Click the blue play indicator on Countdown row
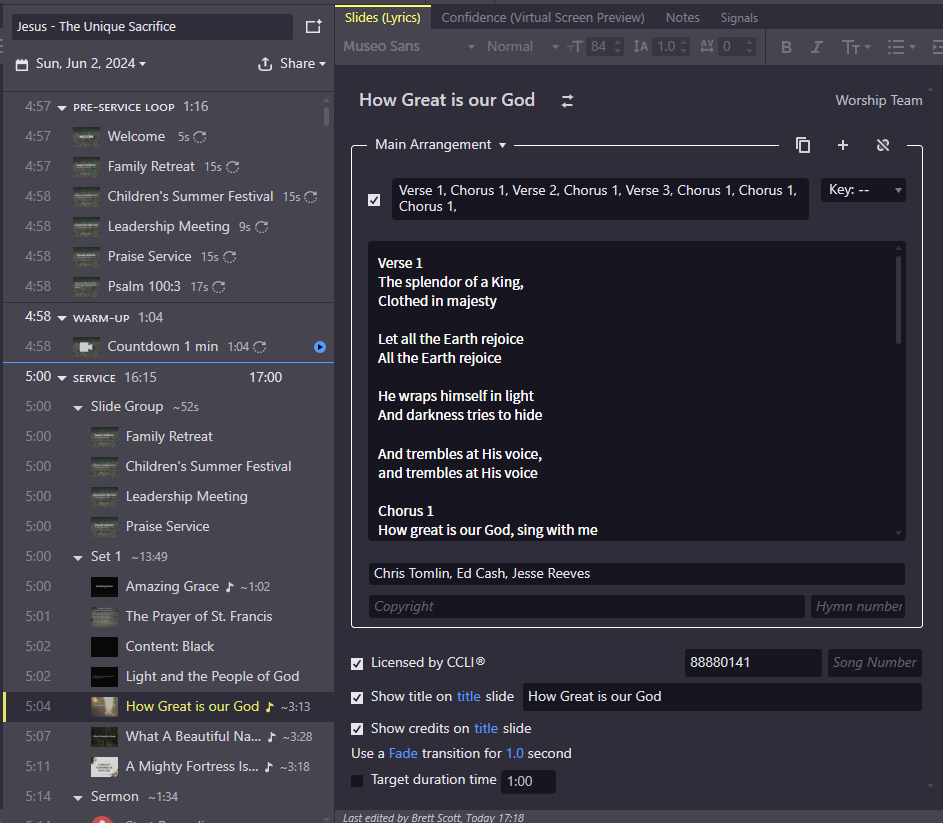 (x=320, y=347)
